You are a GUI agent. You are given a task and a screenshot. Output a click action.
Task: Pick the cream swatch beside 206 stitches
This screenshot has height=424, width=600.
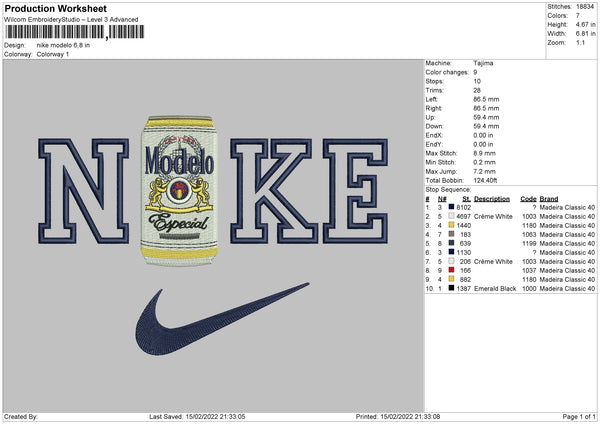(x=451, y=261)
